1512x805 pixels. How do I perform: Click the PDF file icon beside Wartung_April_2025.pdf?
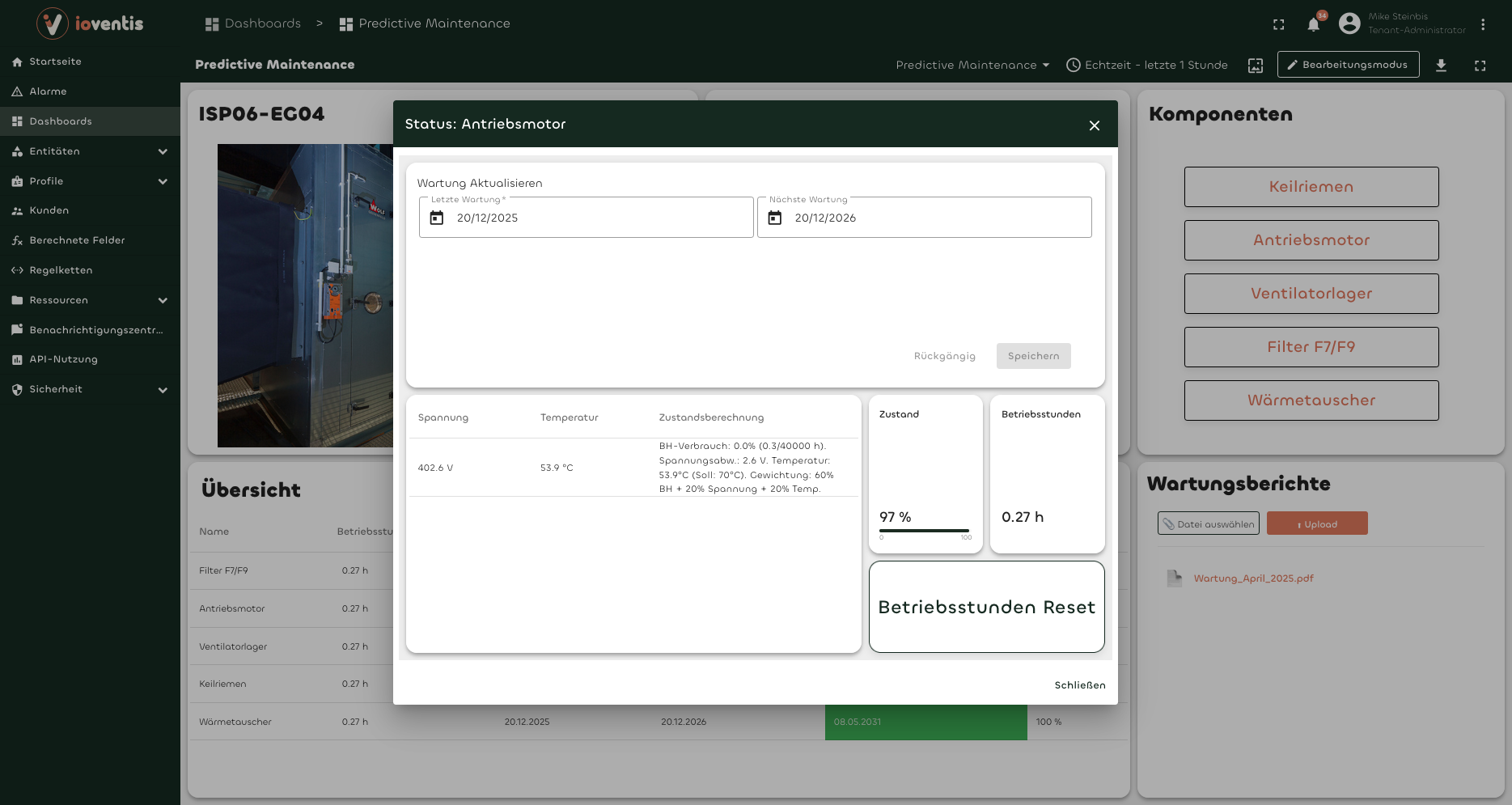(1175, 578)
